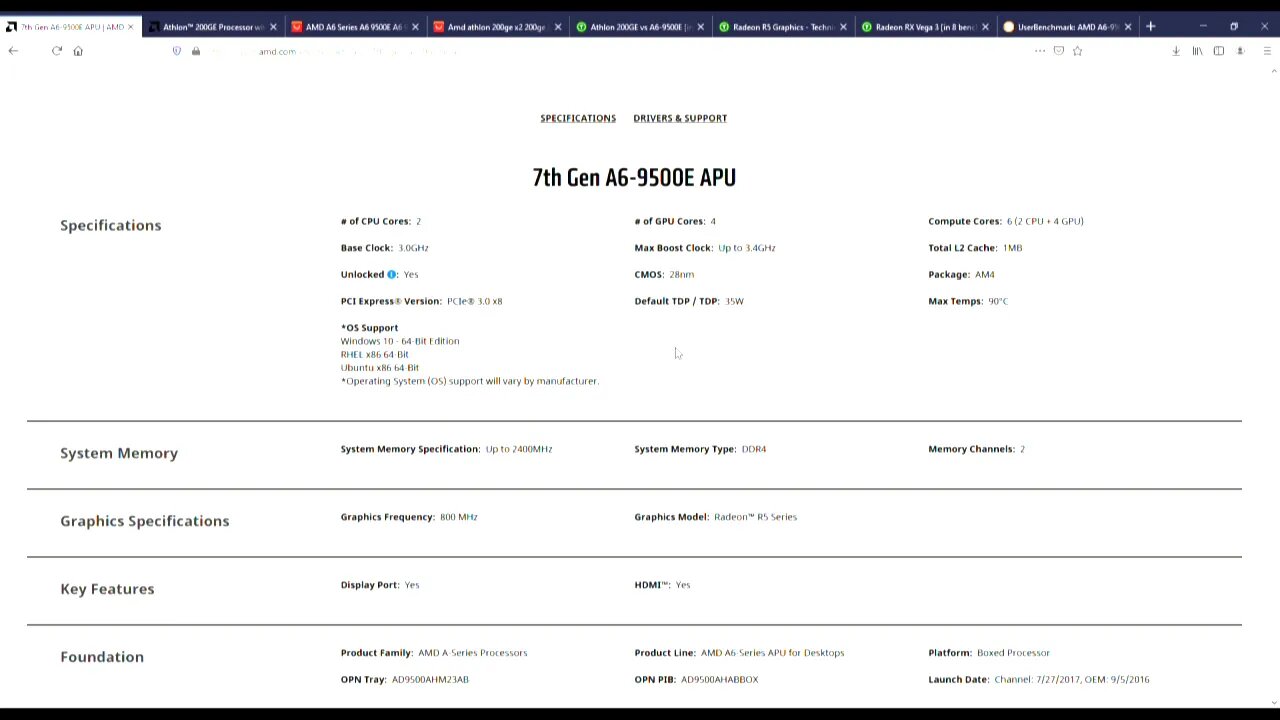Bookmark this page with the star
The height and width of the screenshot is (720, 1280).
pos(1078,51)
